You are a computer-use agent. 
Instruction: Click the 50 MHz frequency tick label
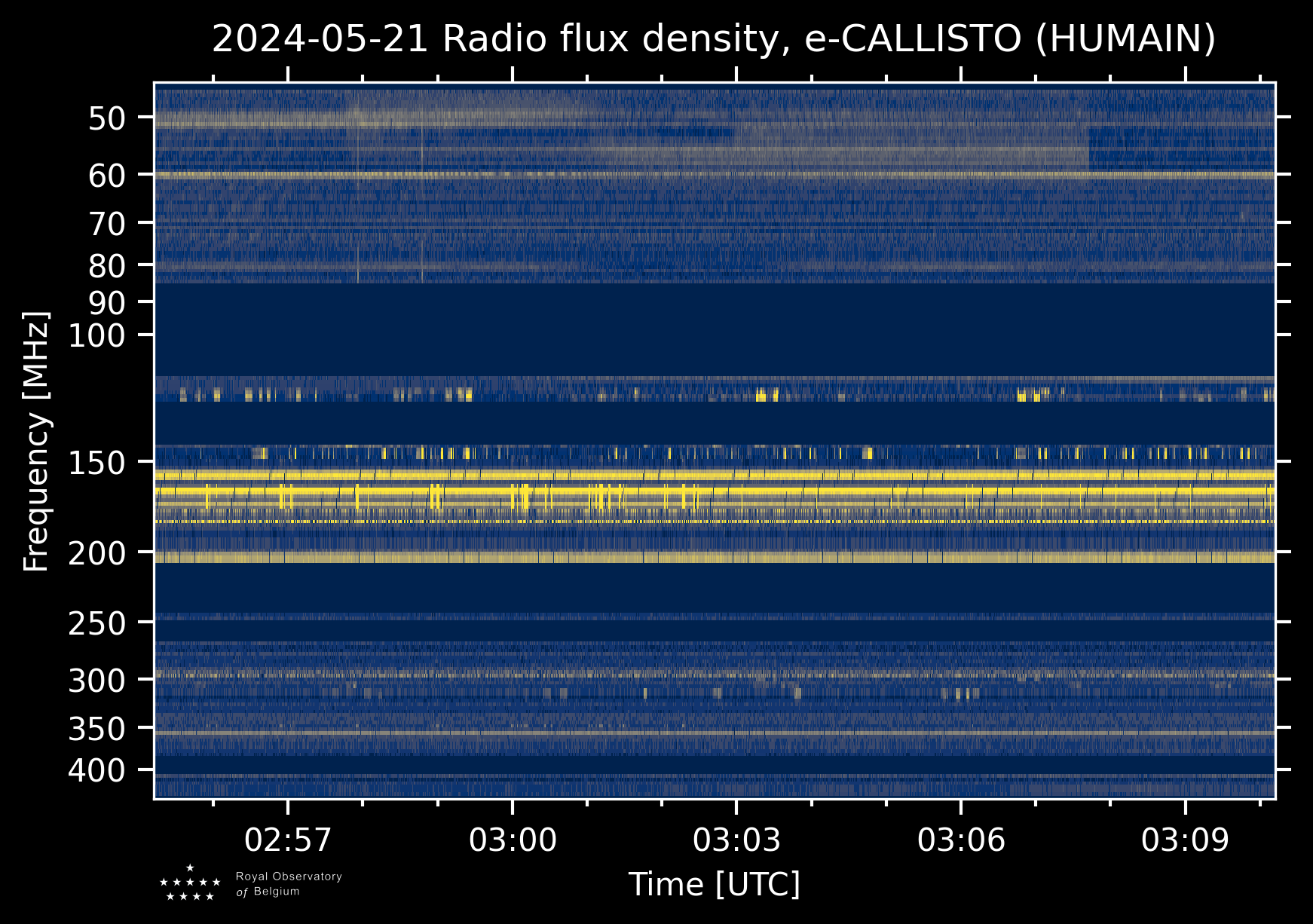[106, 119]
